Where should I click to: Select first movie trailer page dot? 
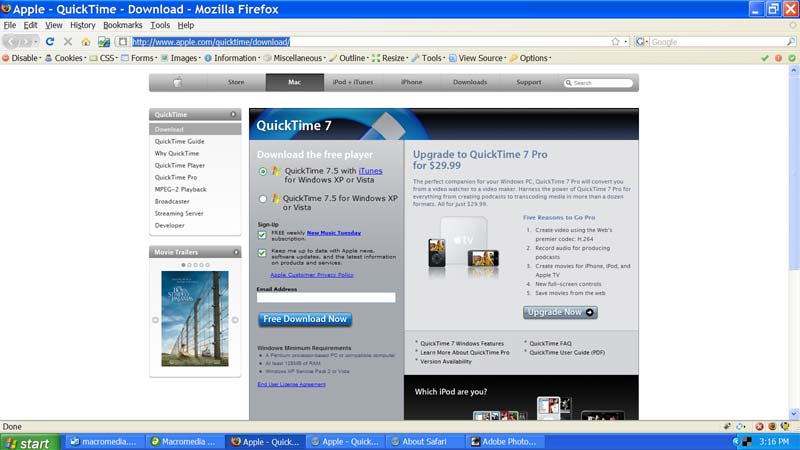click(184, 265)
